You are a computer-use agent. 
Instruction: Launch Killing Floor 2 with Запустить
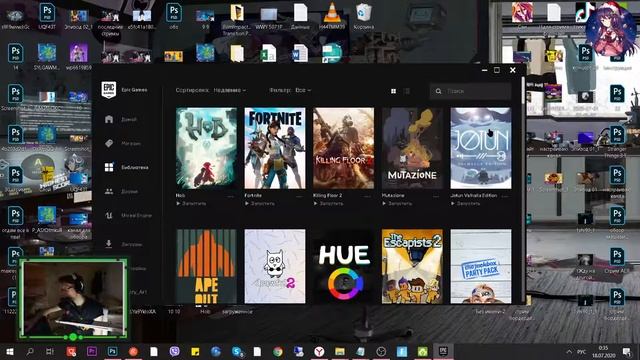[x=328, y=203]
